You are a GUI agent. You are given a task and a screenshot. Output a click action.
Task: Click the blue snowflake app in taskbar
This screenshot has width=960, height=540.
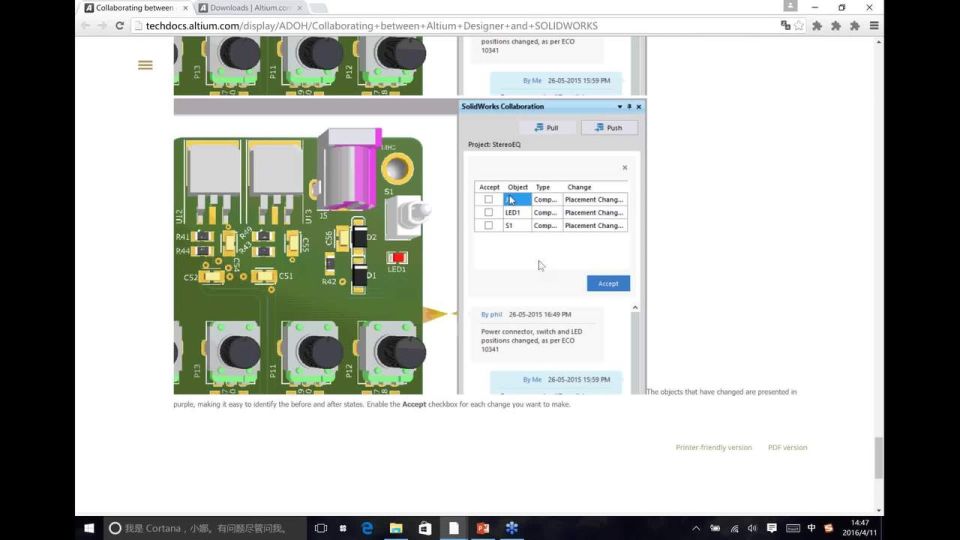click(512, 528)
